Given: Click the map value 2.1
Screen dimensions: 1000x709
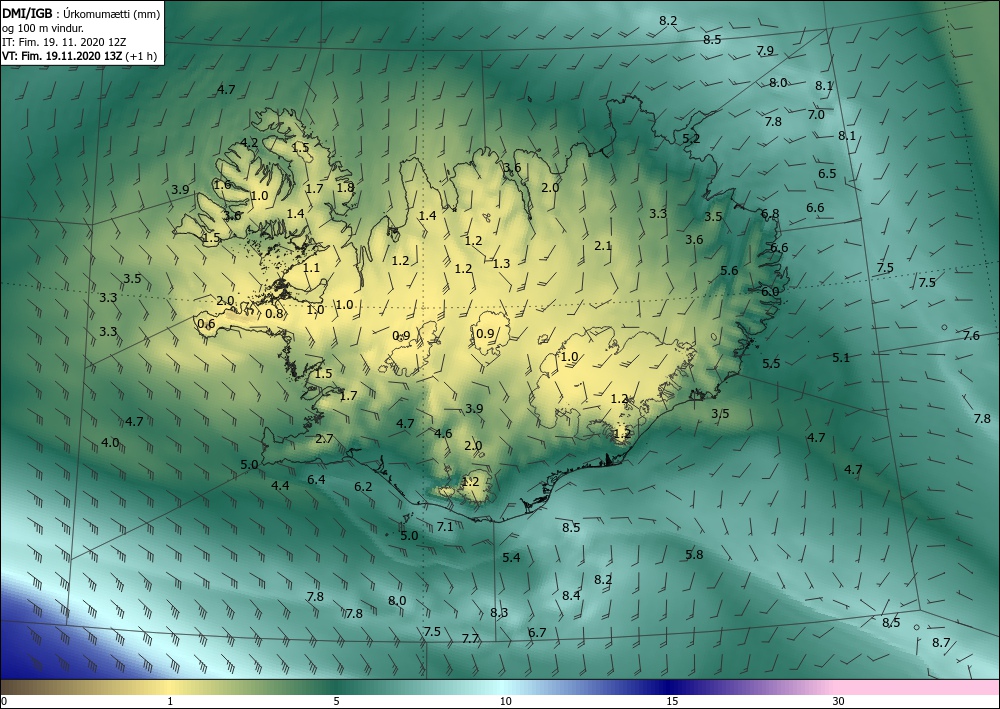Looking at the screenshot, I should click(603, 245).
